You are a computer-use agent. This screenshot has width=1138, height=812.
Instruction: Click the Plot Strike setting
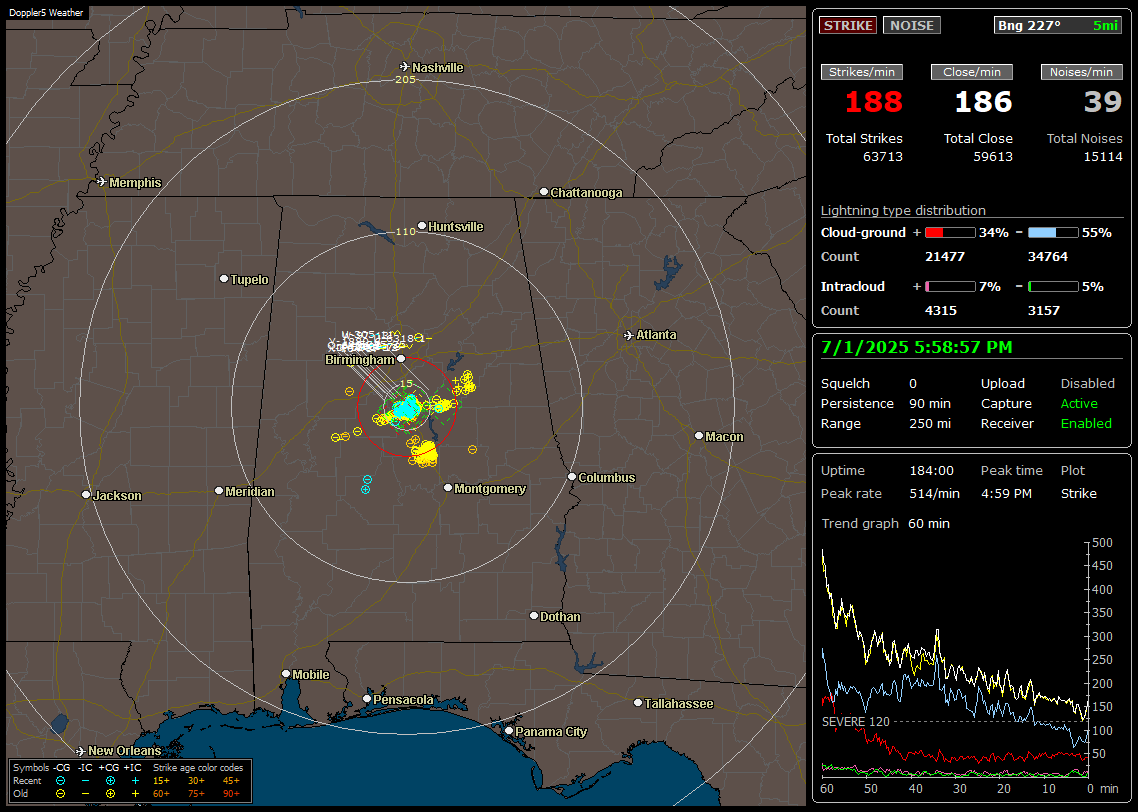1078,493
